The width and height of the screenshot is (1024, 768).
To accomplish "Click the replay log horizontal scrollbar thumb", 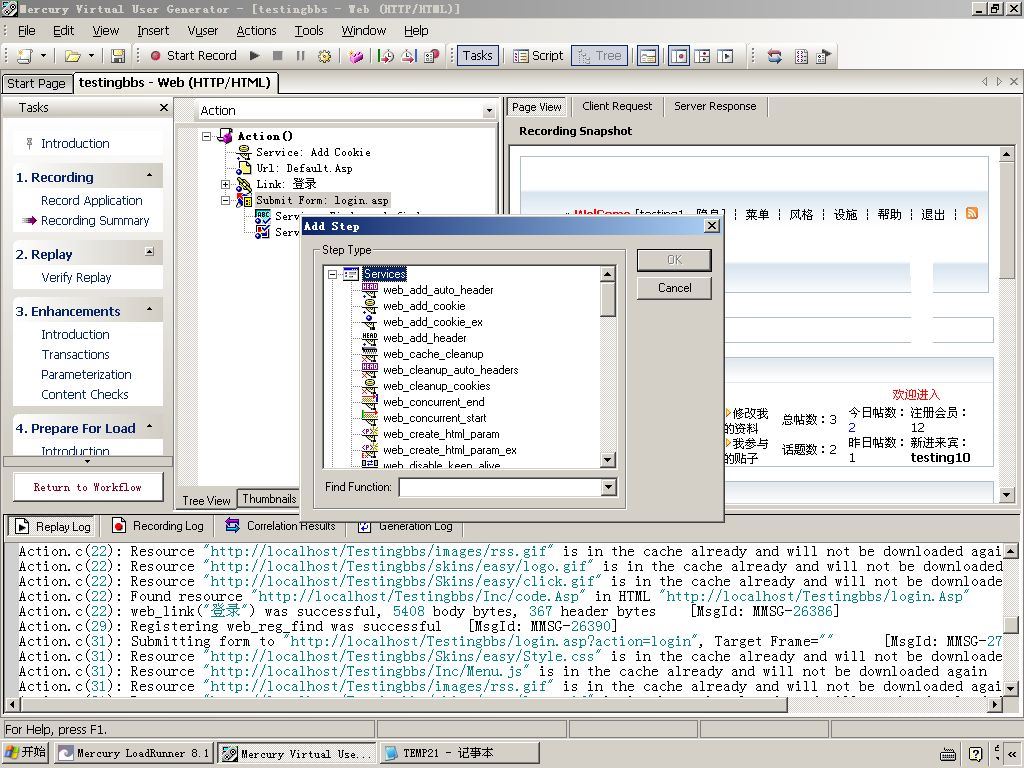I will coord(402,705).
